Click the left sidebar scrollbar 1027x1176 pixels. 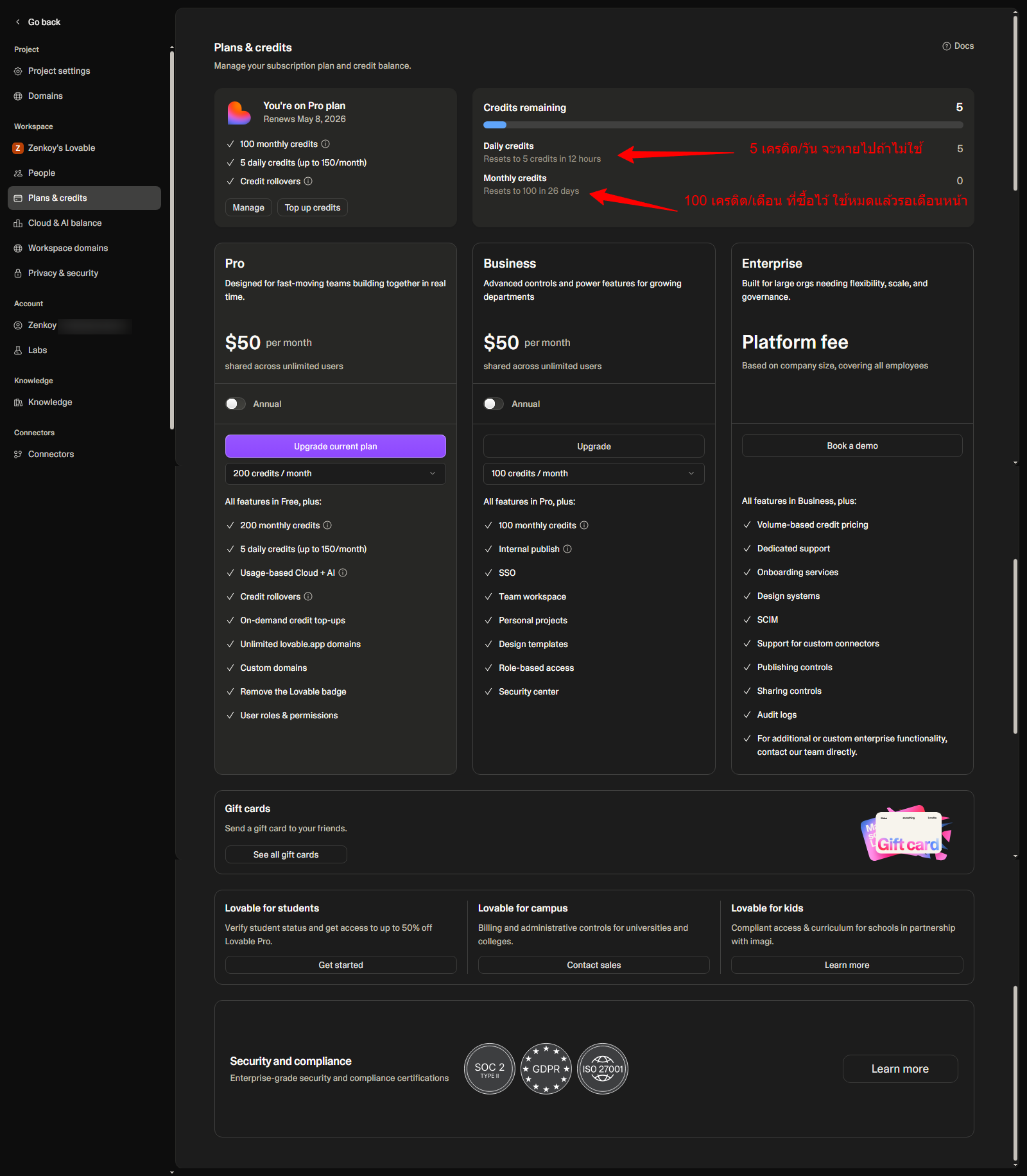(x=172, y=241)
